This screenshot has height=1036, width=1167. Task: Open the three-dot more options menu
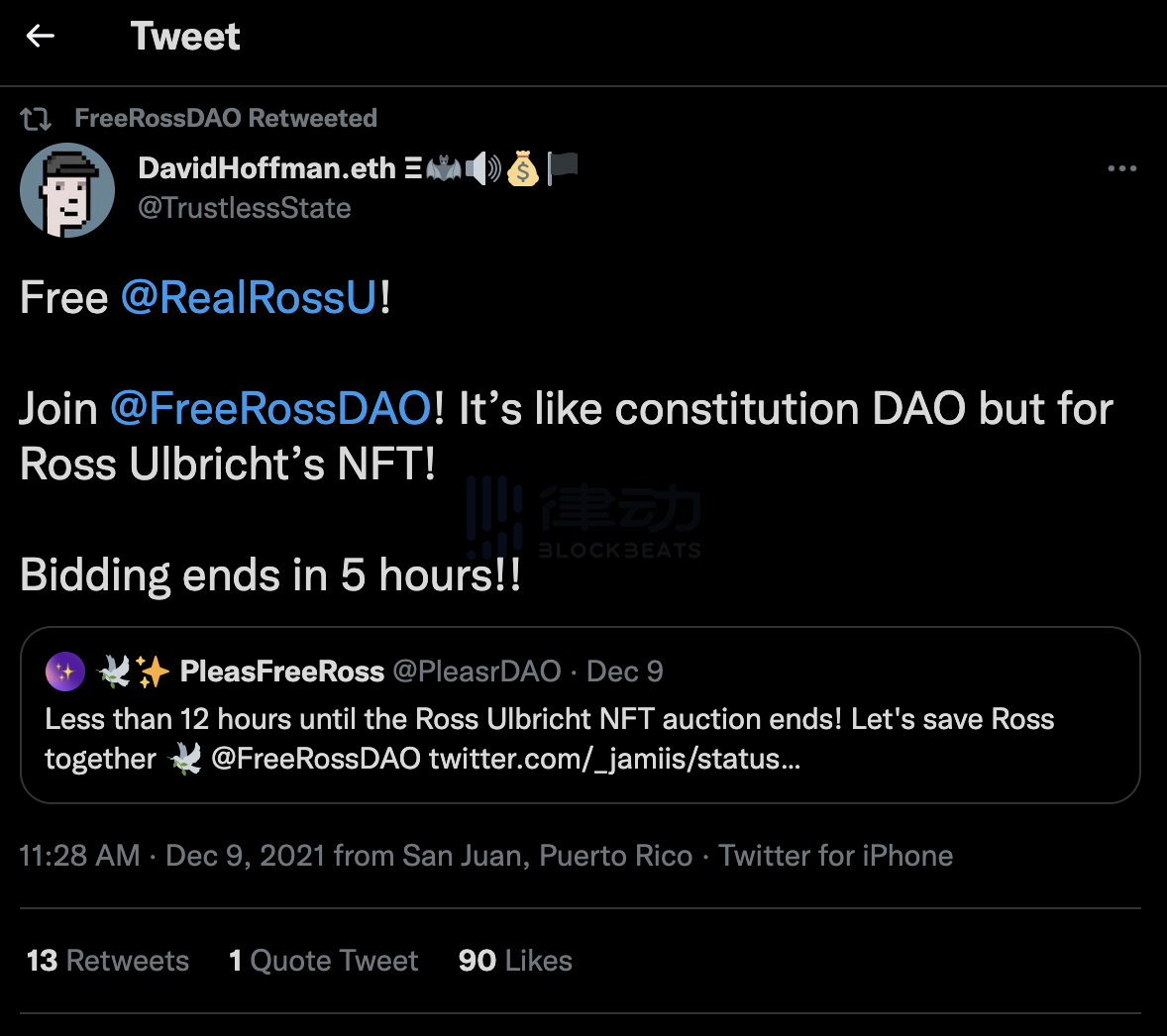coord(1121,168)
